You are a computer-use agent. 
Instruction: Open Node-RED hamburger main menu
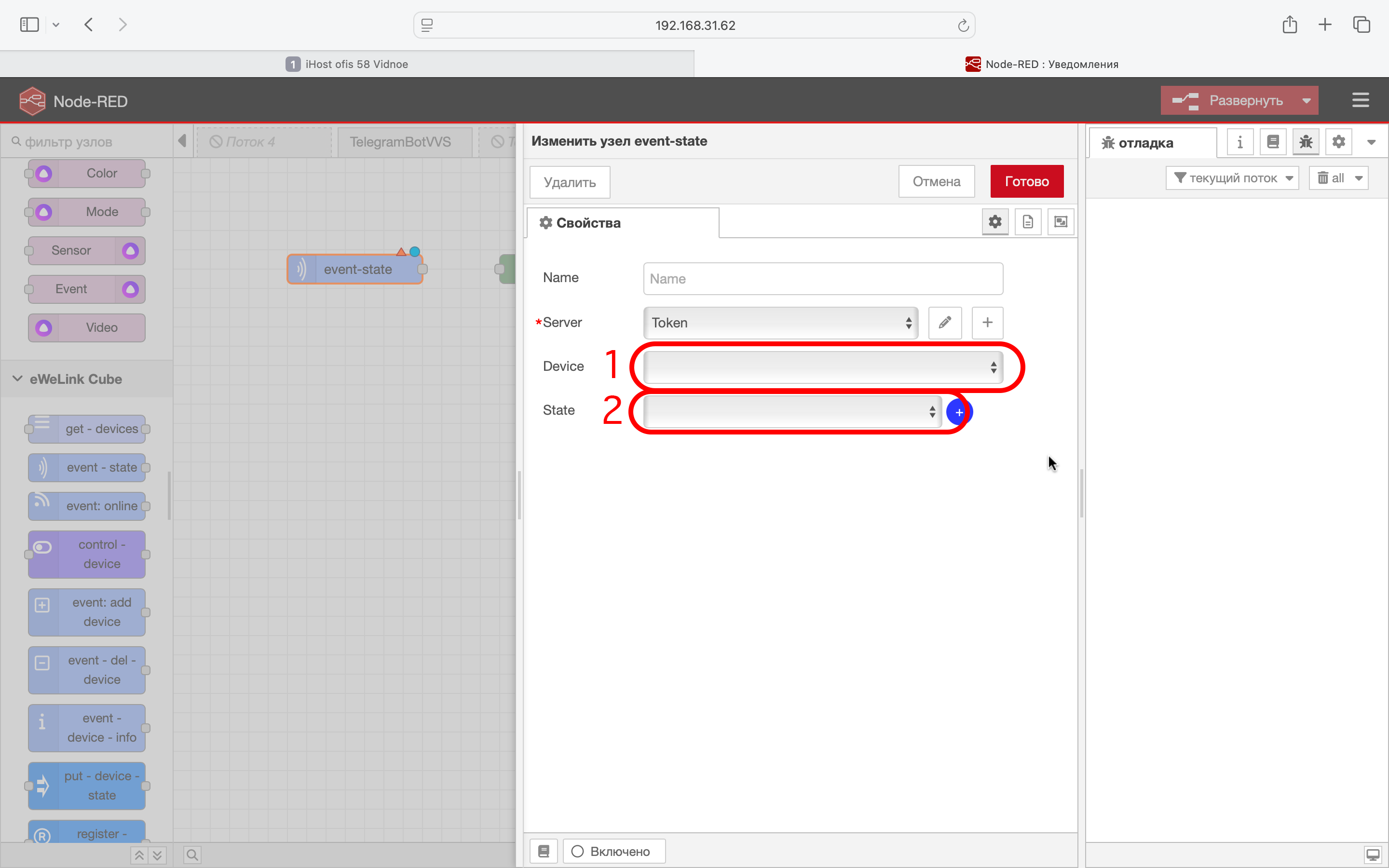point(1360,100)
